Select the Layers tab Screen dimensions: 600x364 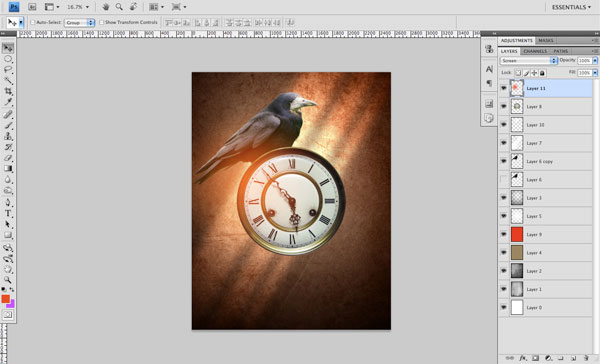509,51
